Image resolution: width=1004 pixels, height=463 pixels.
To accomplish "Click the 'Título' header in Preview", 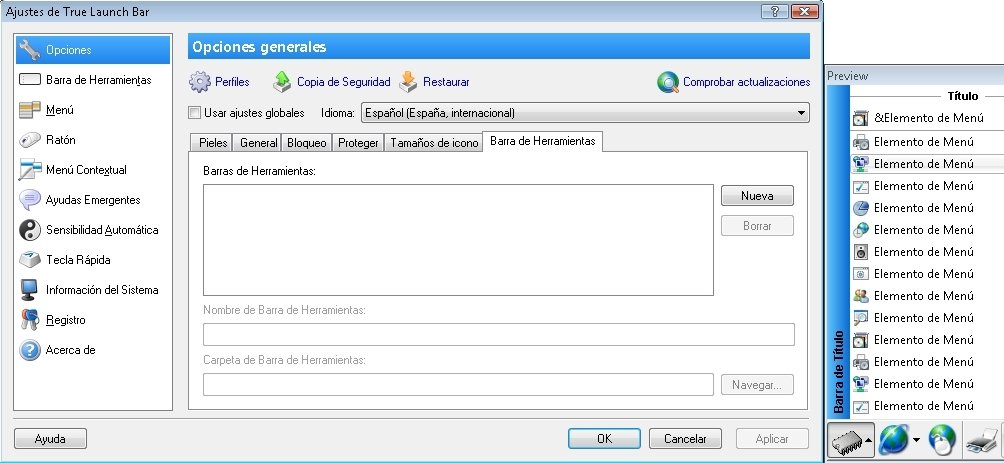I will point(962,96).
